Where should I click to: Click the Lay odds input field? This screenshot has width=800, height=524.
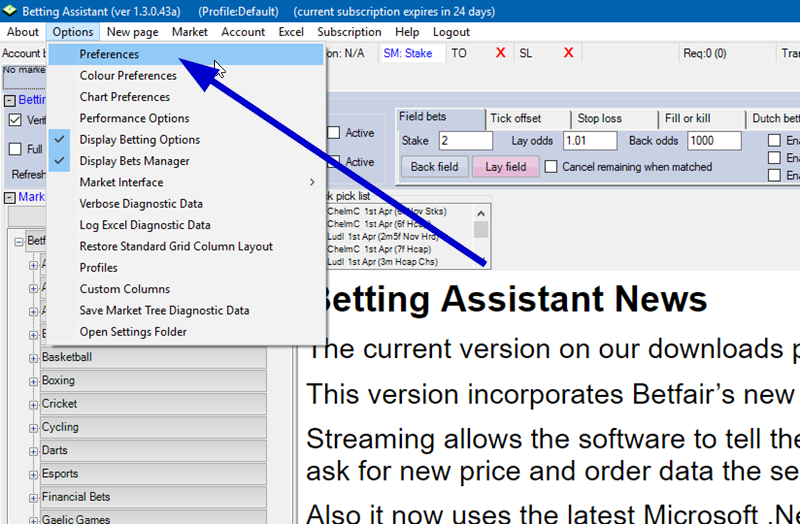(x=590, y=141)
